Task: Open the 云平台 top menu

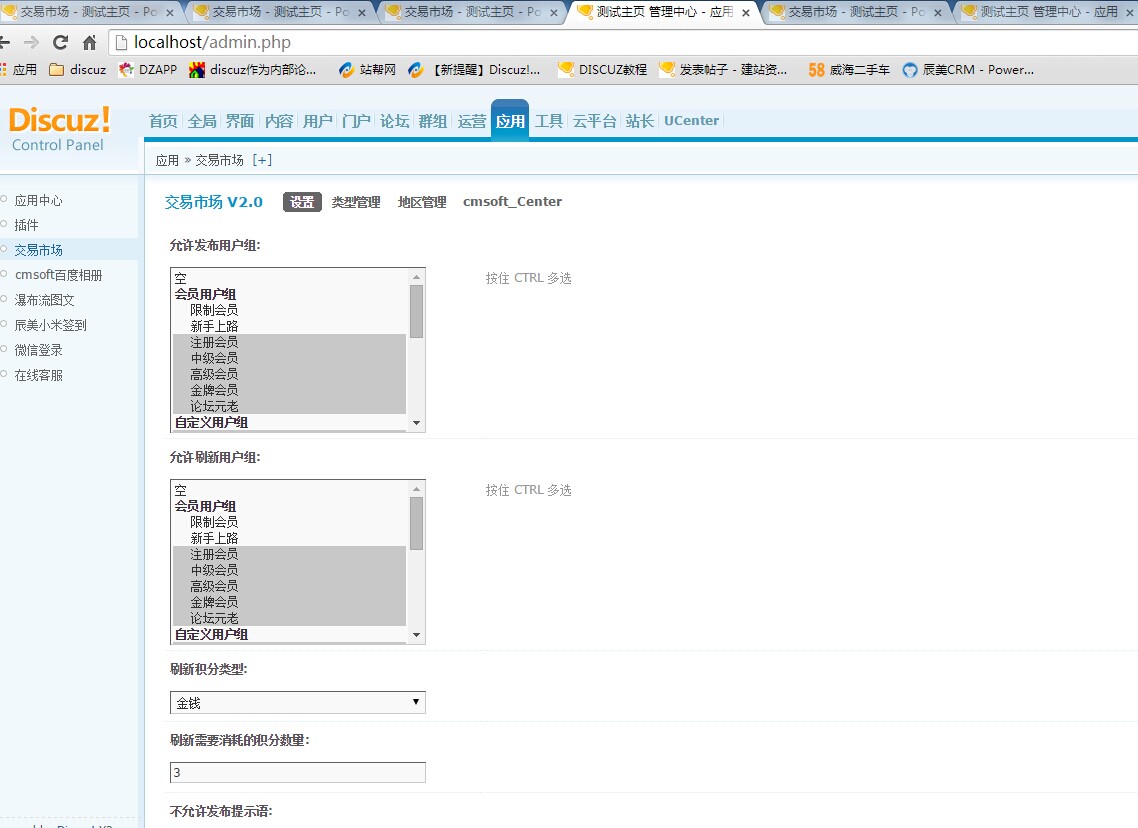Action: pos(594,120)
